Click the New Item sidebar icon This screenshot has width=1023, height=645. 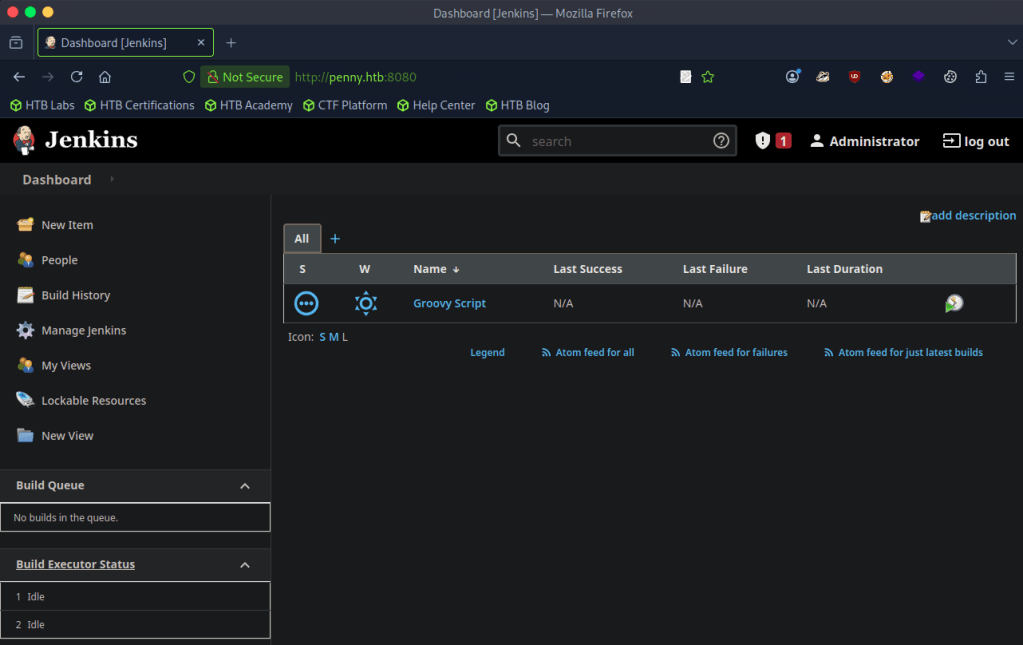click(x=26, y=225)
